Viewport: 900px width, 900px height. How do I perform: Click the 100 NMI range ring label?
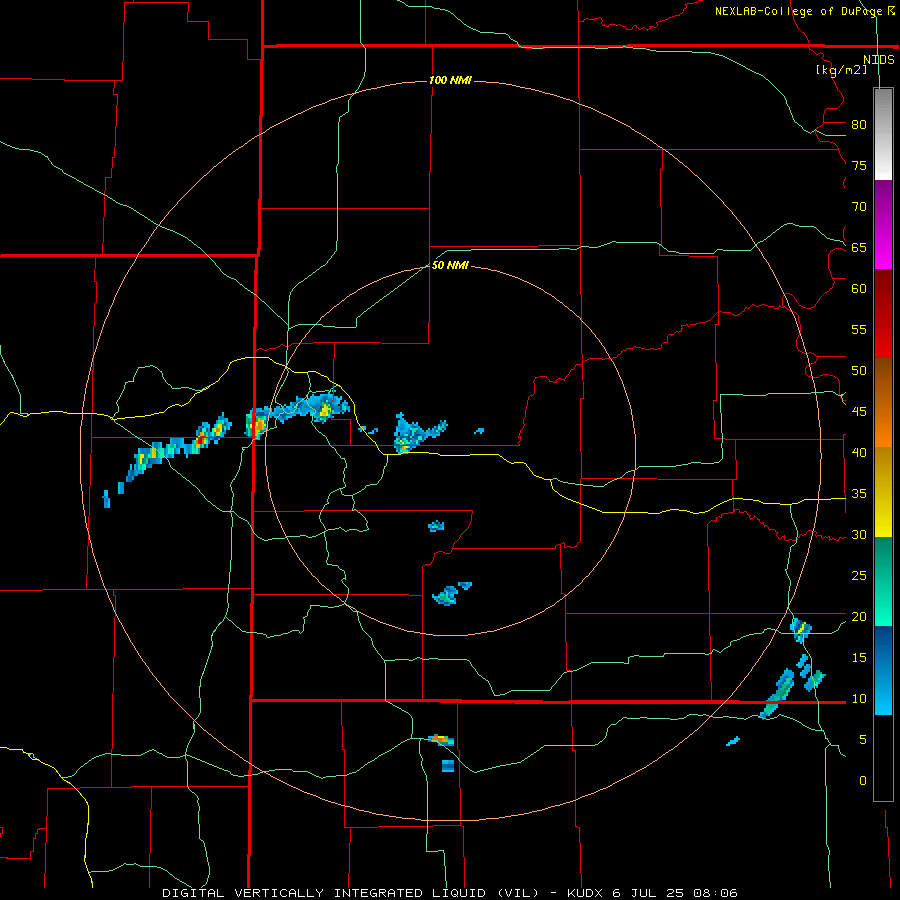450,80
